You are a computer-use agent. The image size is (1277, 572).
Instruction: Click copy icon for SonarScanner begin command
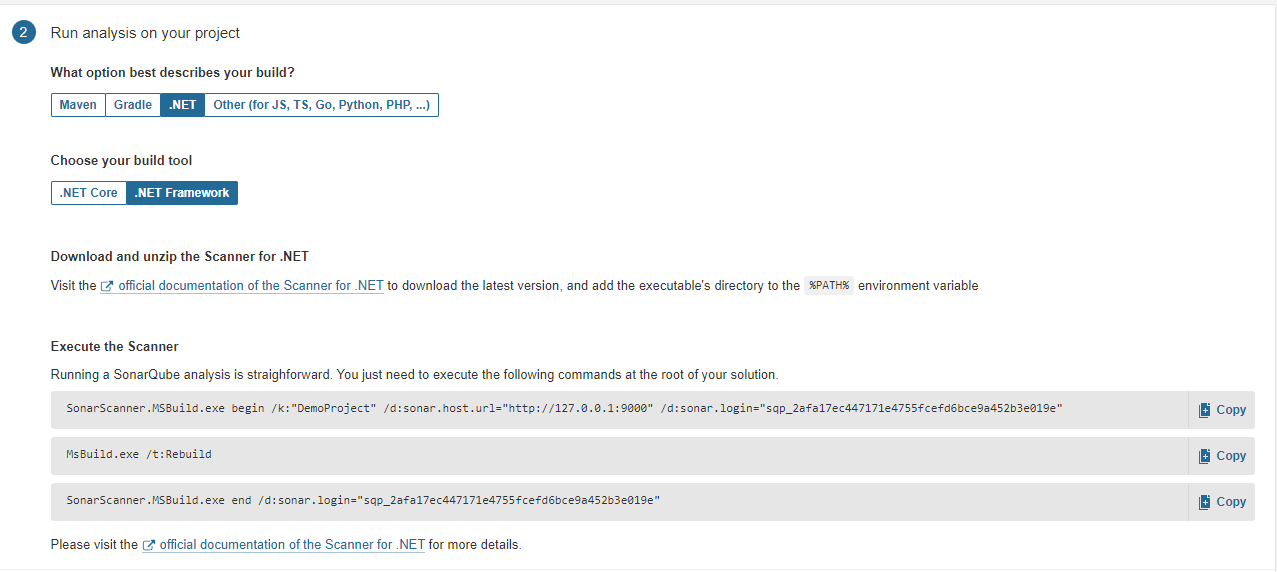[x=1205, y=410]
